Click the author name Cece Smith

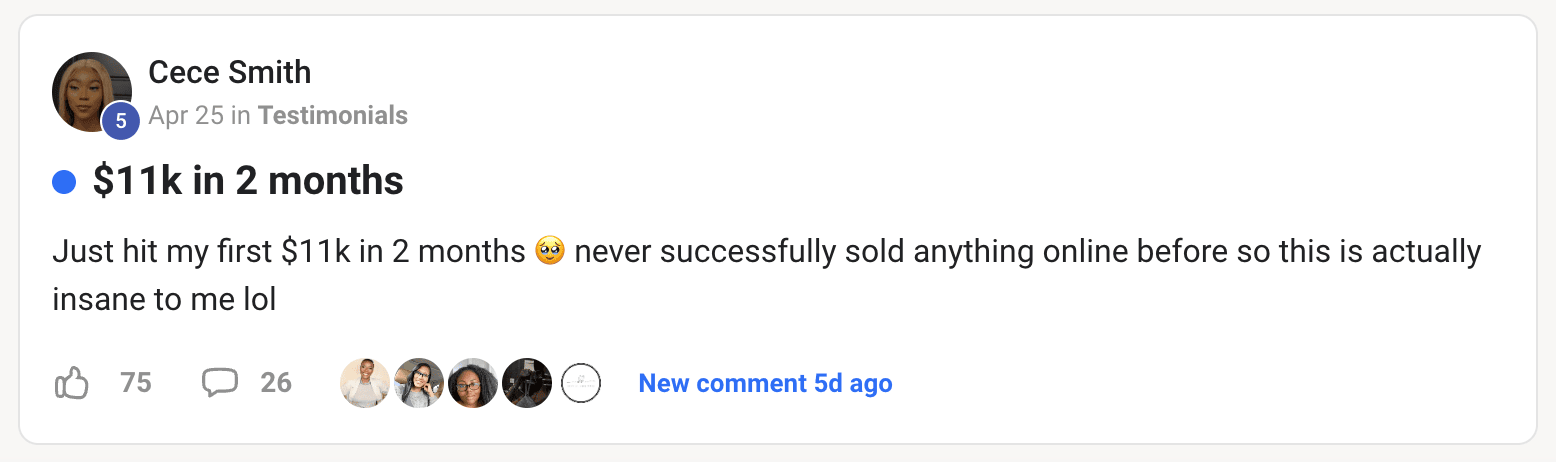230,73
